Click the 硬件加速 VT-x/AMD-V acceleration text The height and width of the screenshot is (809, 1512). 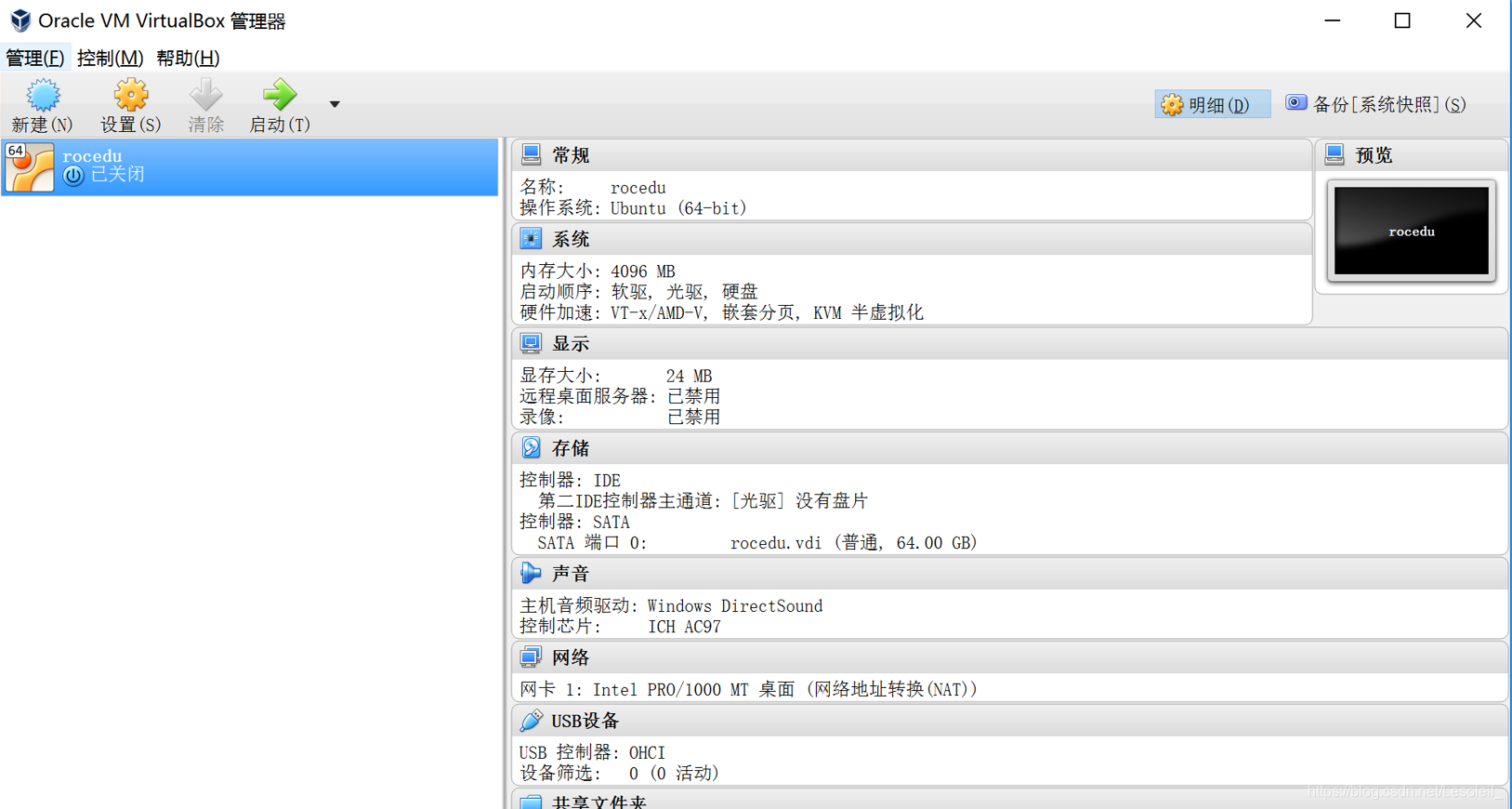(x=721, y=312)
